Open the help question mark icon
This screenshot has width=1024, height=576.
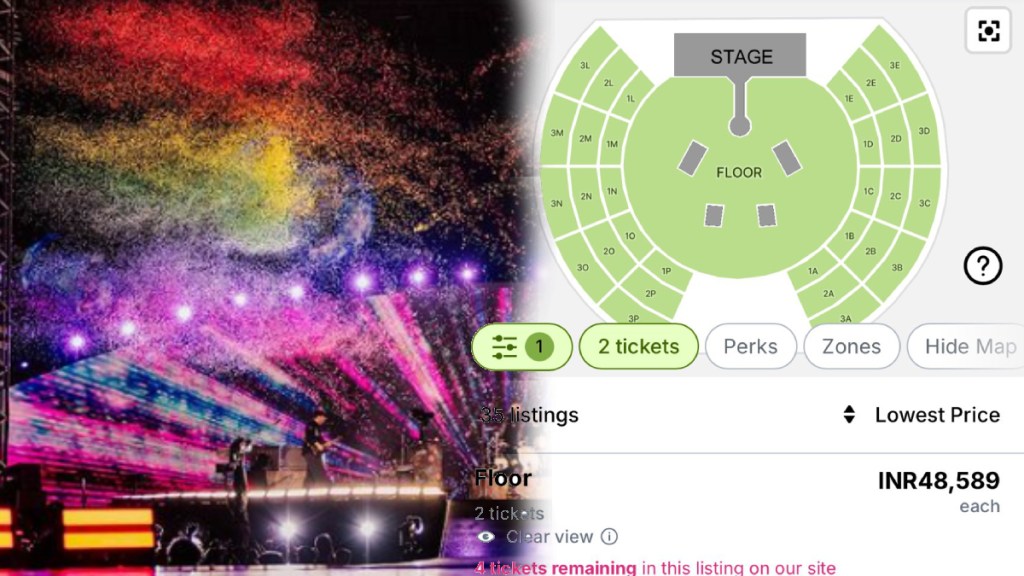pyautogui.click(x=983, y=266)
